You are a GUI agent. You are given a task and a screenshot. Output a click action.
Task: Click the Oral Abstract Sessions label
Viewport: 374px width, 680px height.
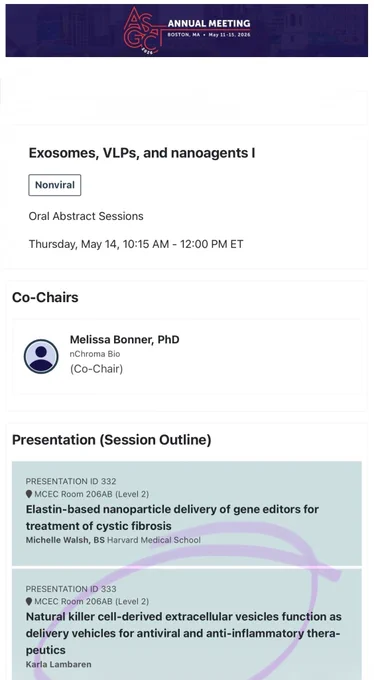(86, 216)
